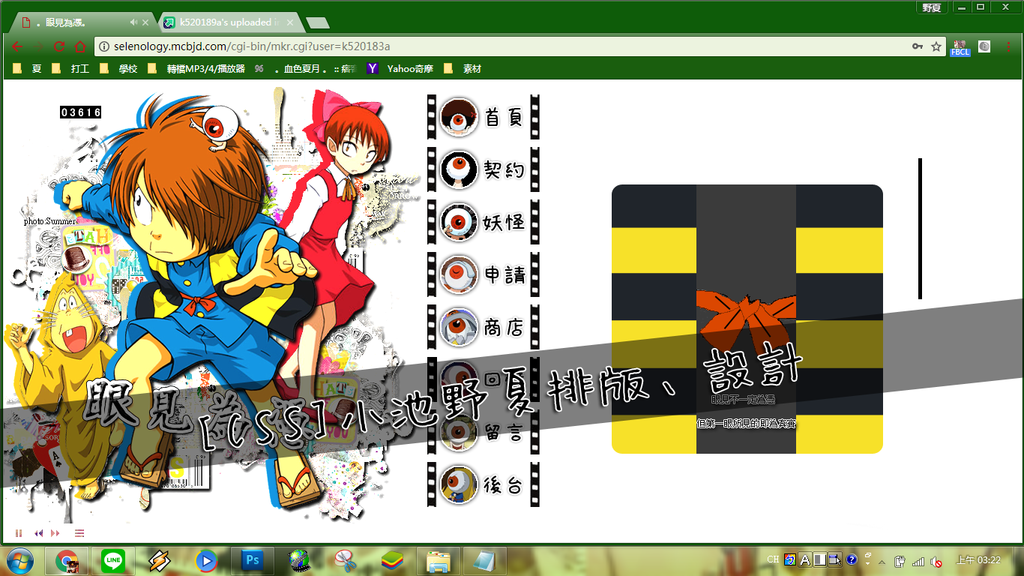
Task: Skip to previous music track
Action: tap(39, 534)
